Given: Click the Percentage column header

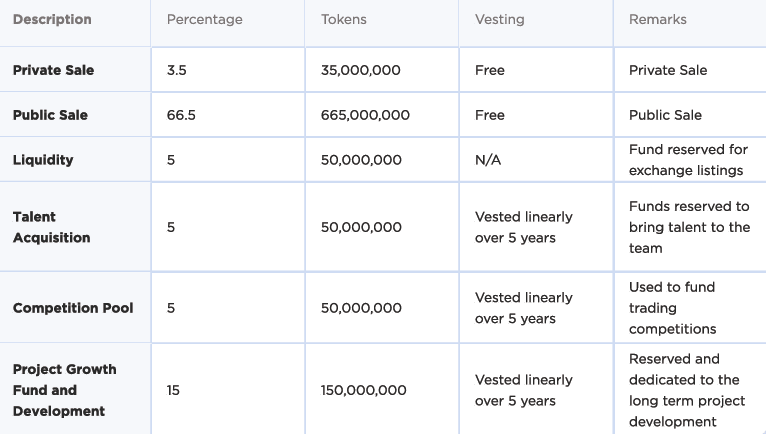Looking at the screenshot, I should (x=204, y=20).
